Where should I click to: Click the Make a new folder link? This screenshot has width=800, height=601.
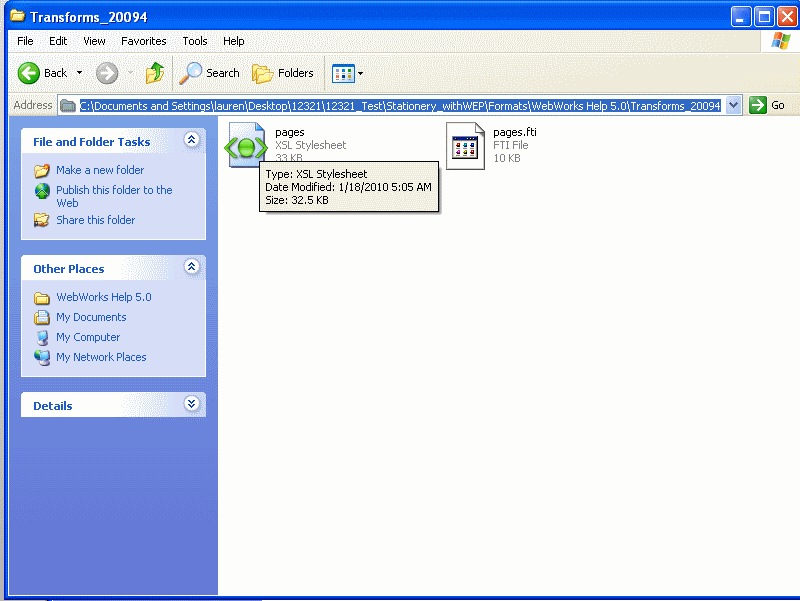click(x=100, y=170)
